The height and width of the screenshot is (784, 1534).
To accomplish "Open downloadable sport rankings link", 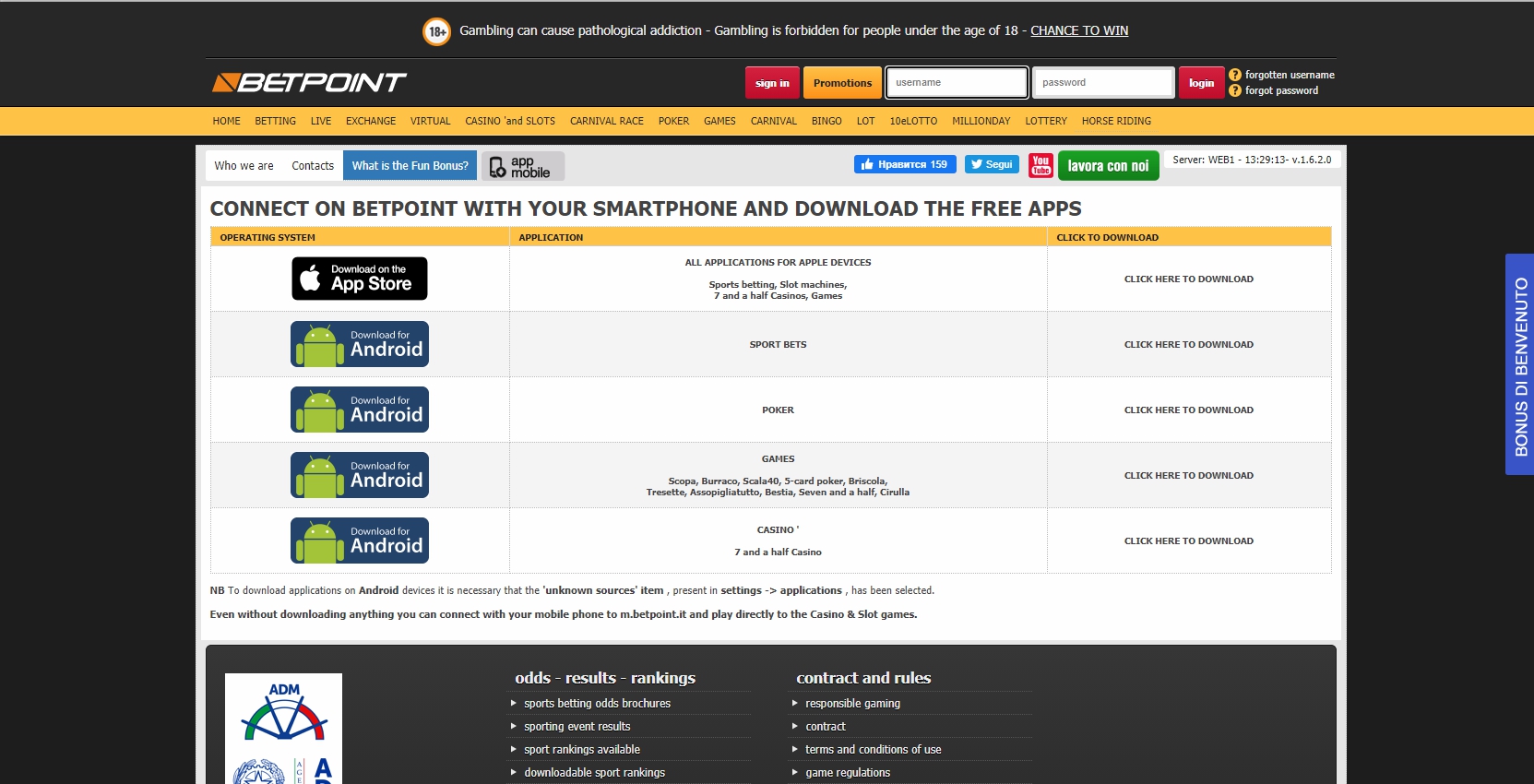I will [594, 772].
